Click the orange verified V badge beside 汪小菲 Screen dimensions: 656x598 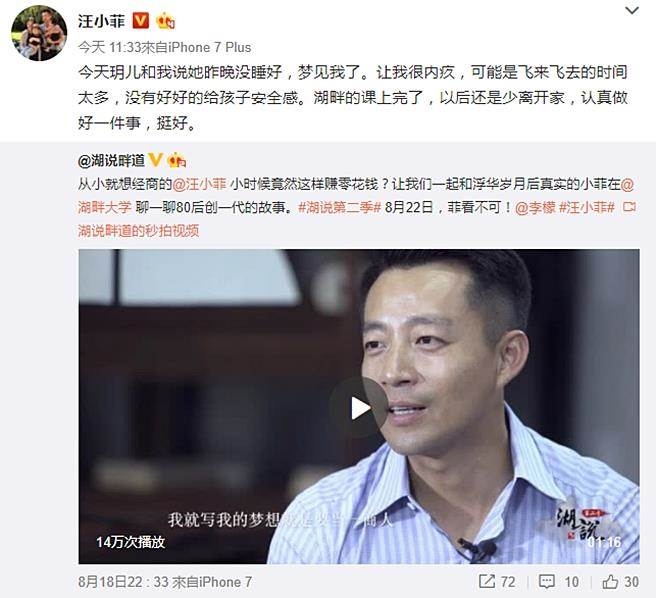tap(141, 21)
